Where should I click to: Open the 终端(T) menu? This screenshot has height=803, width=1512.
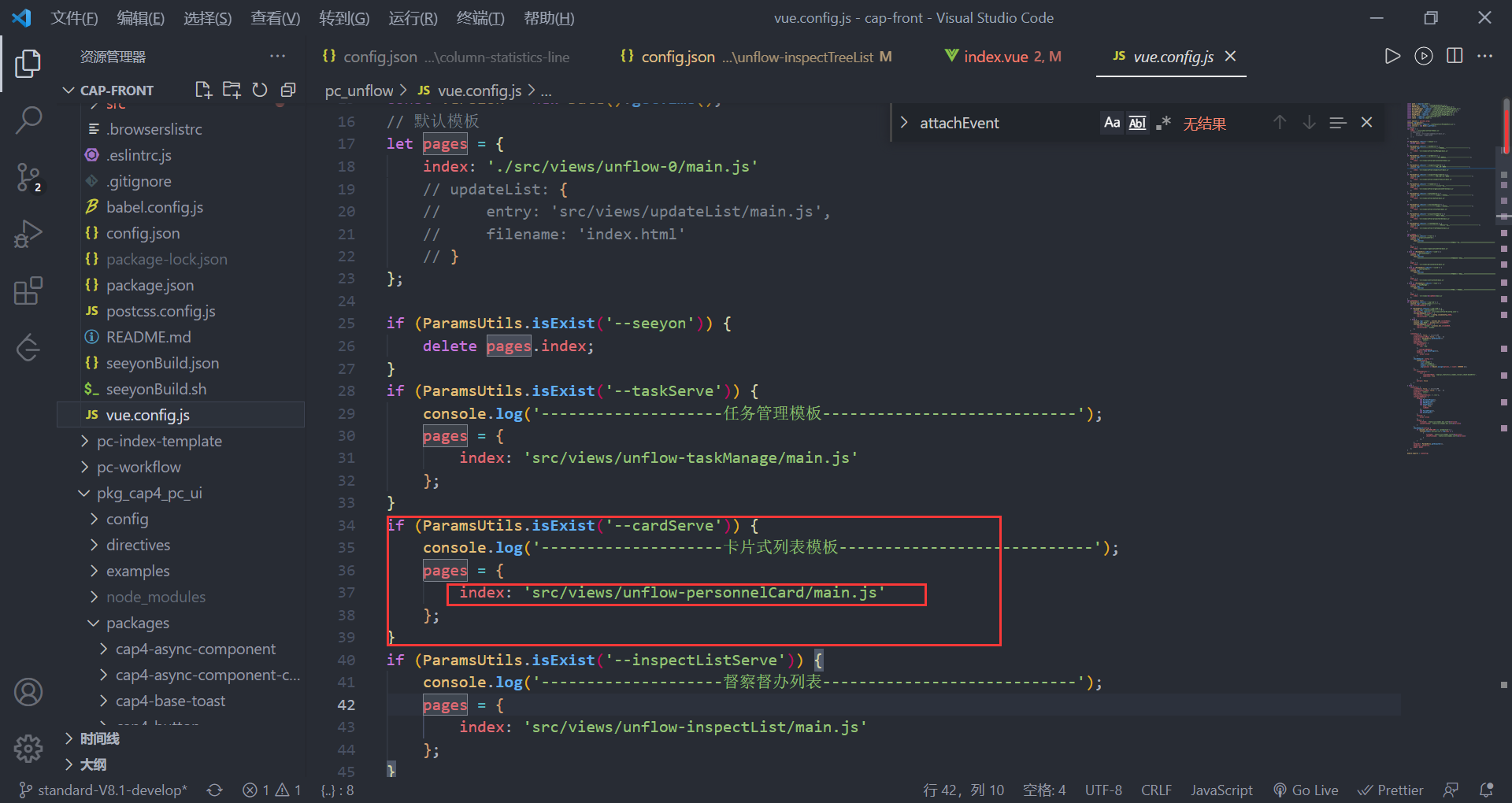pyautogui.click(x=480, y=17)
